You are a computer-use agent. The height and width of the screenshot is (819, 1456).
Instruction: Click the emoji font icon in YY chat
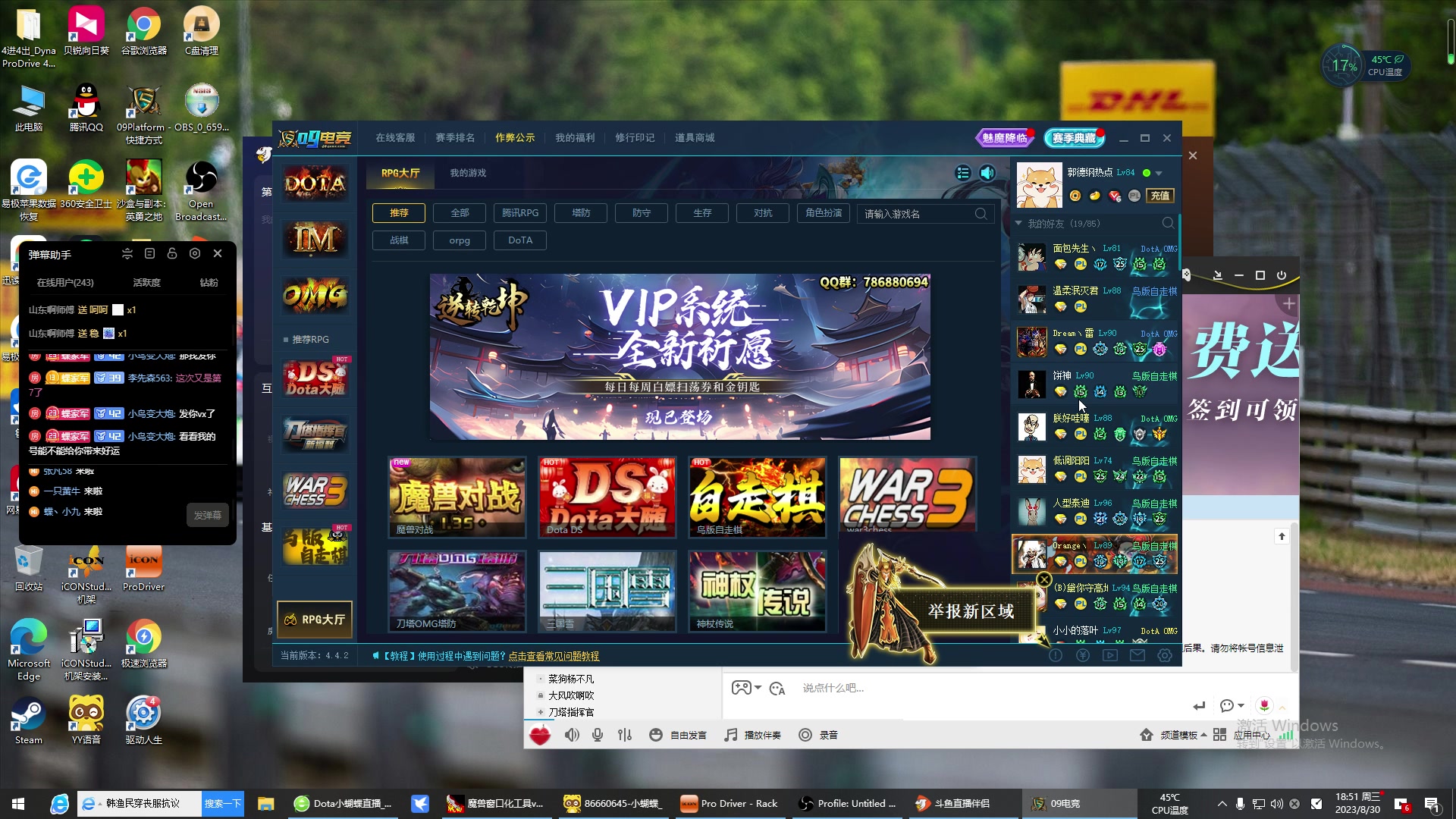tap(777, 689)
